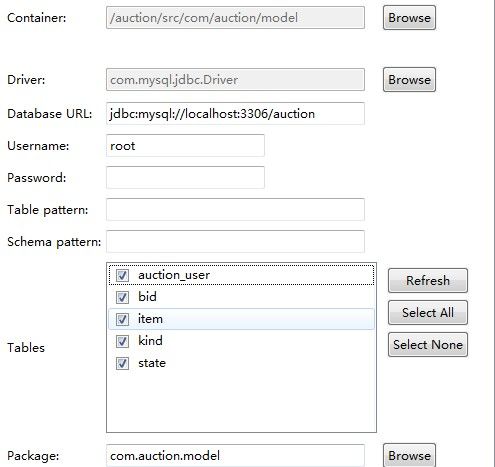Click into the Database URL field
Image resolution: width=495 pixels, height=467 pixels.
point(235,114)
